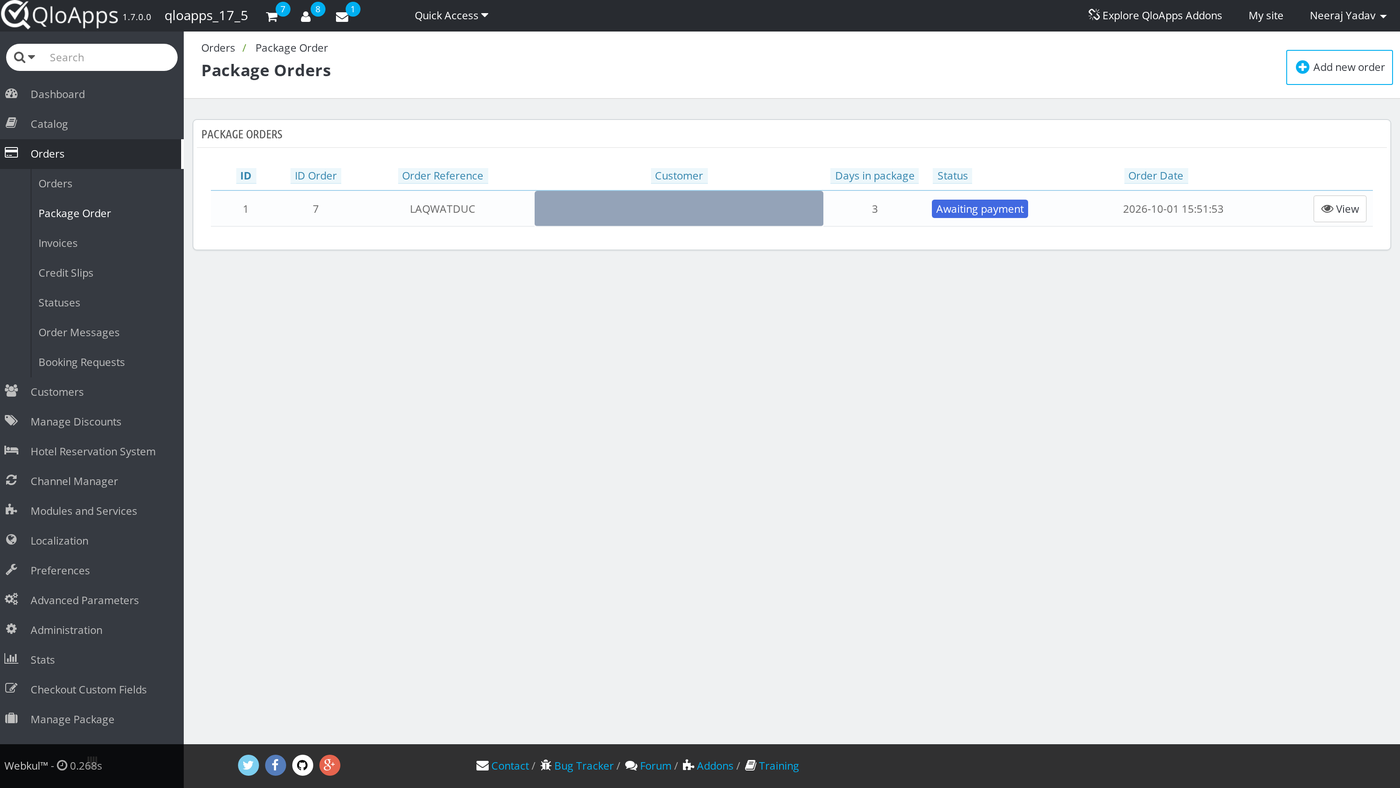Click the Bug Tracker footer link
Image resolution: width=1400 pixels, height=788 pixels.
pos(577,766)
